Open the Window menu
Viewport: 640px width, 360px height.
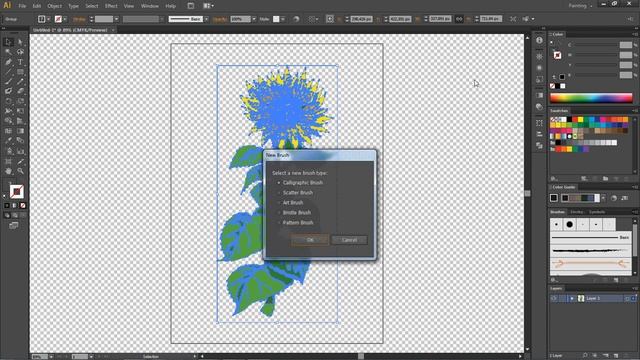(150, 6)
